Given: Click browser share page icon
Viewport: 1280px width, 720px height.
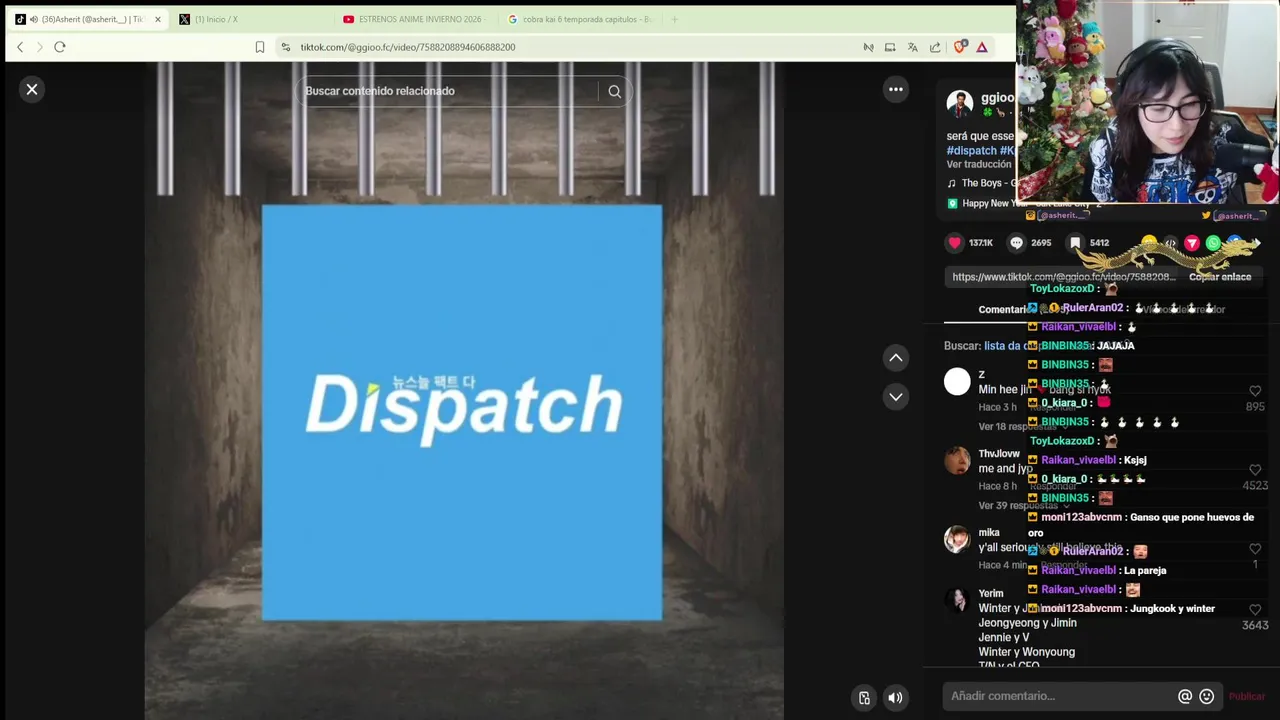Looking at the screenshot, I should pyautogui.click(x=935, y=47).
